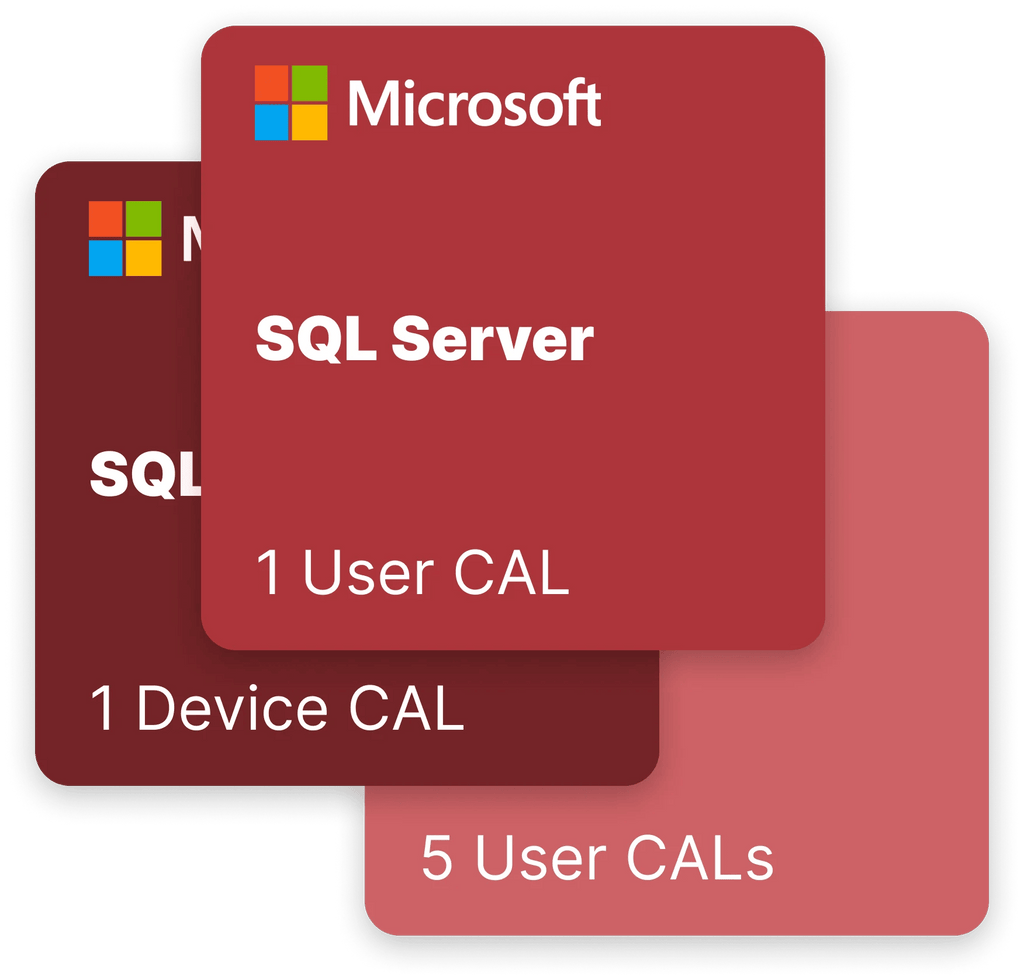The image size is (1024, 980).
Task: Click the blue square of the front card logo
Action: click(272, 122)
